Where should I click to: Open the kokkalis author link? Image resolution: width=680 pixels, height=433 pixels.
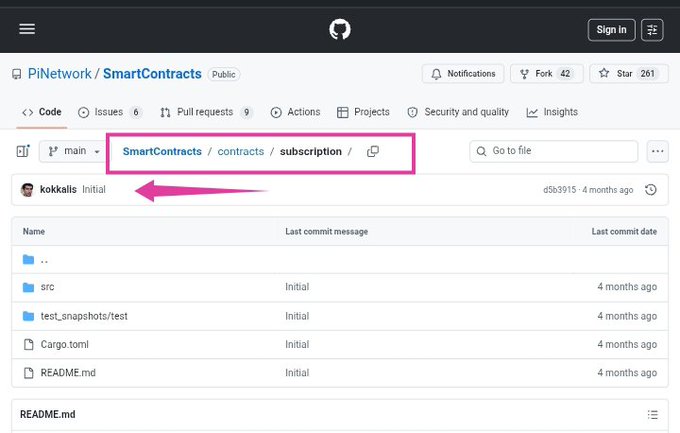pyautogui.click(x=58, y=190)
